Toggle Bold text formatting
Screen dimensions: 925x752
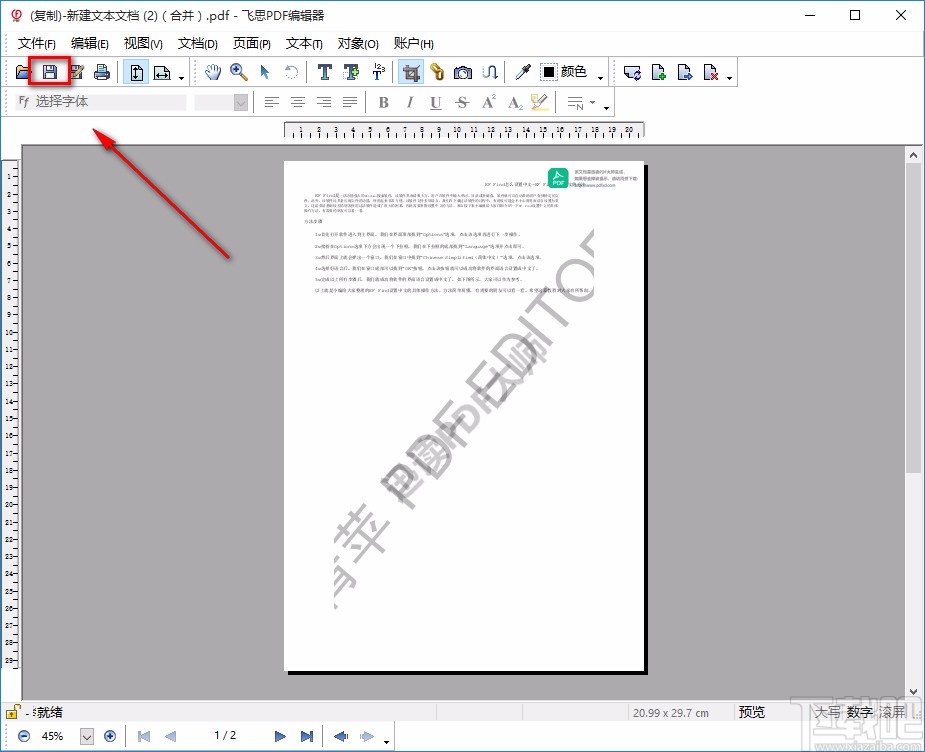pyautogui.click(x=383, y=102)
